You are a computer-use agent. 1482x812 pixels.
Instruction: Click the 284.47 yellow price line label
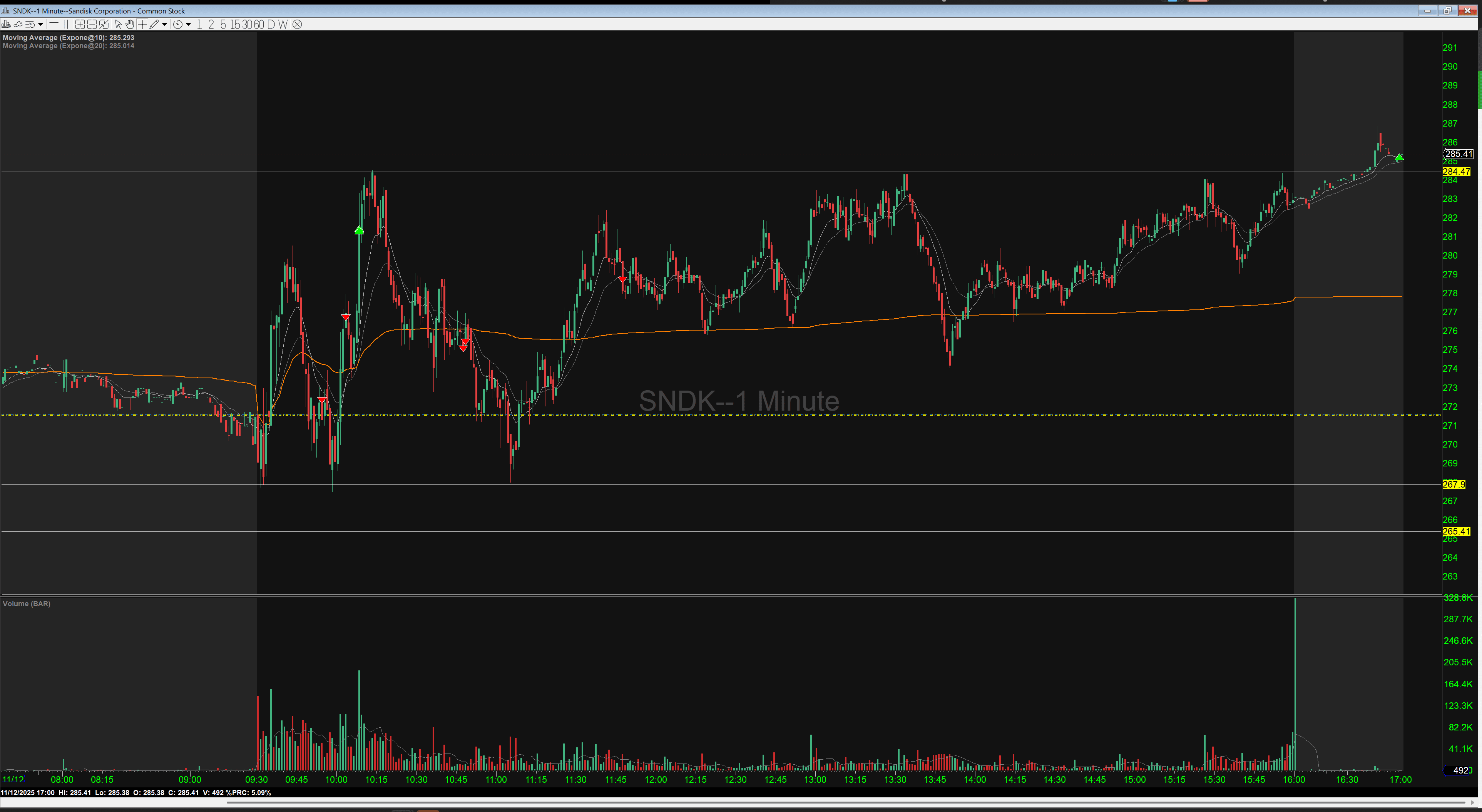pyautogui.click(x=1456, y=171)
